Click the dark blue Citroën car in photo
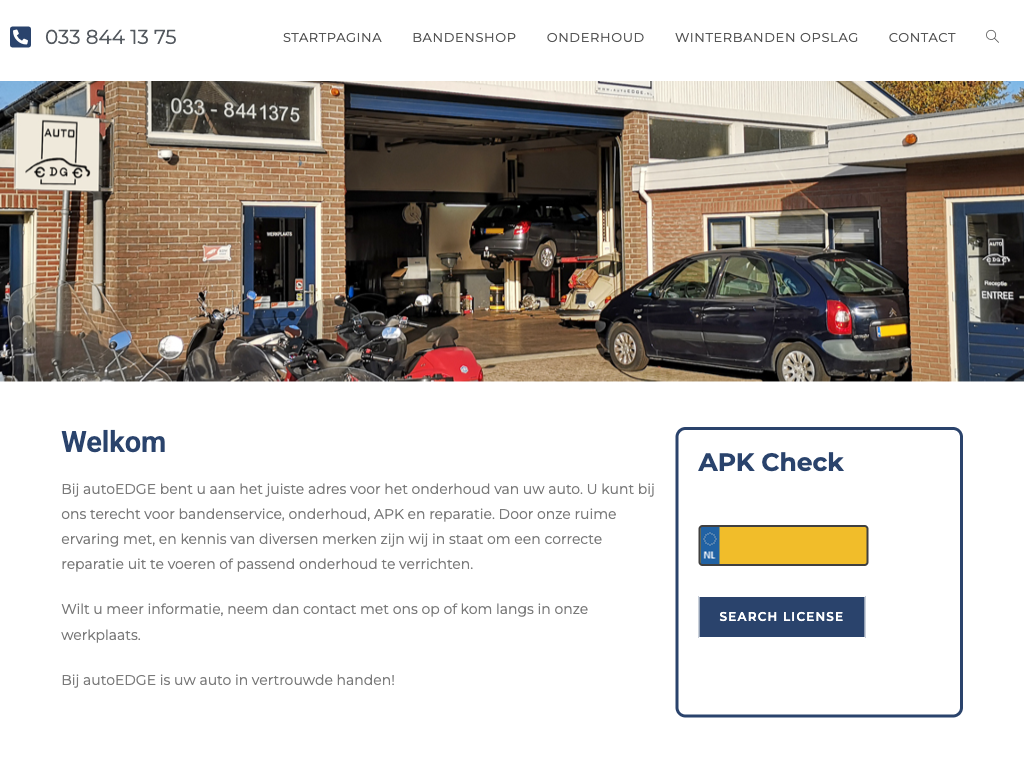Viewport: 1024px width, 768px height. coord(754,313)
